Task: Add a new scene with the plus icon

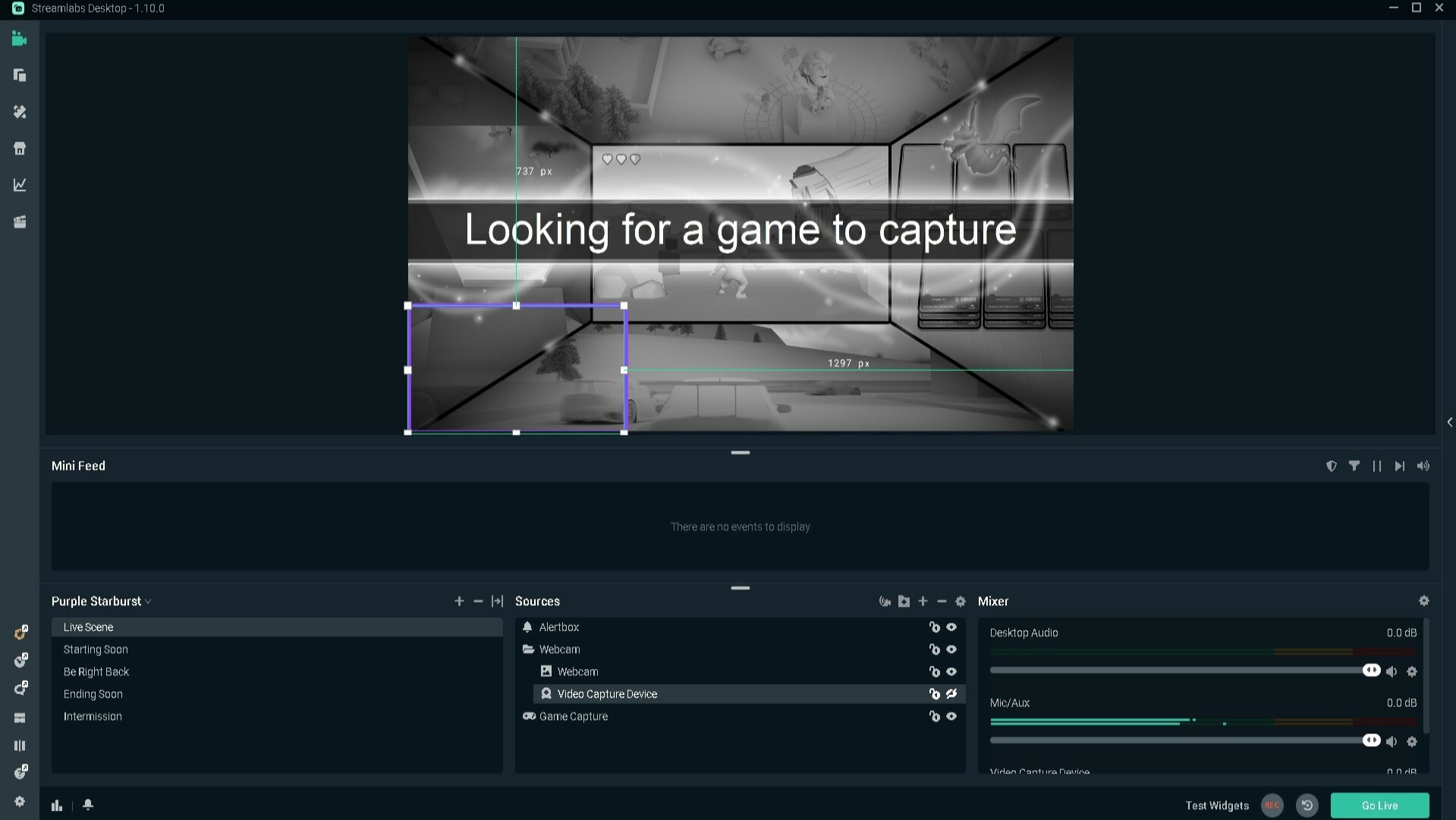Action: click(459, 601)
